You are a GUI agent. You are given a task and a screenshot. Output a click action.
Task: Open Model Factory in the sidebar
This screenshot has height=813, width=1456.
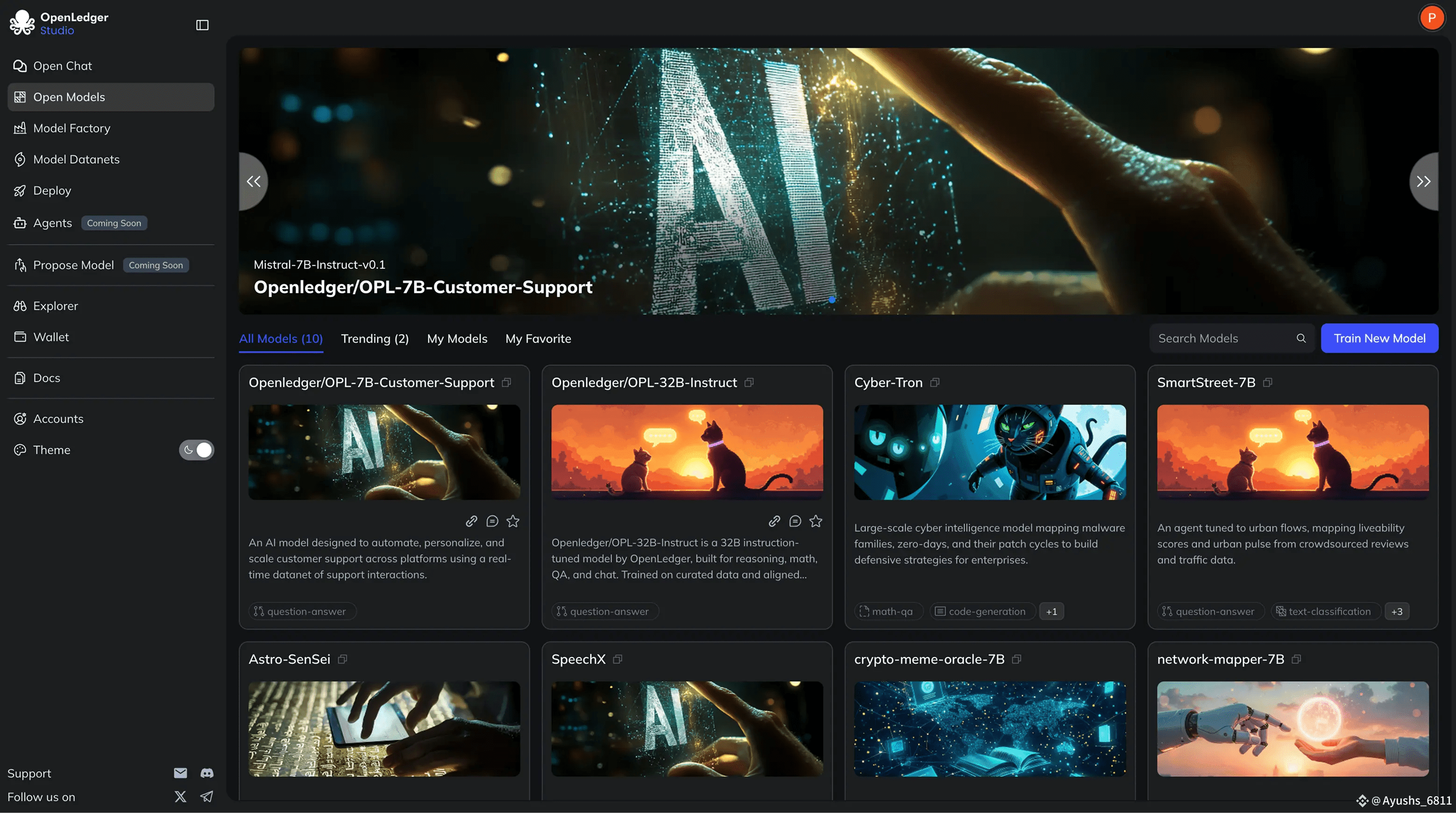(x=72, y=128)
